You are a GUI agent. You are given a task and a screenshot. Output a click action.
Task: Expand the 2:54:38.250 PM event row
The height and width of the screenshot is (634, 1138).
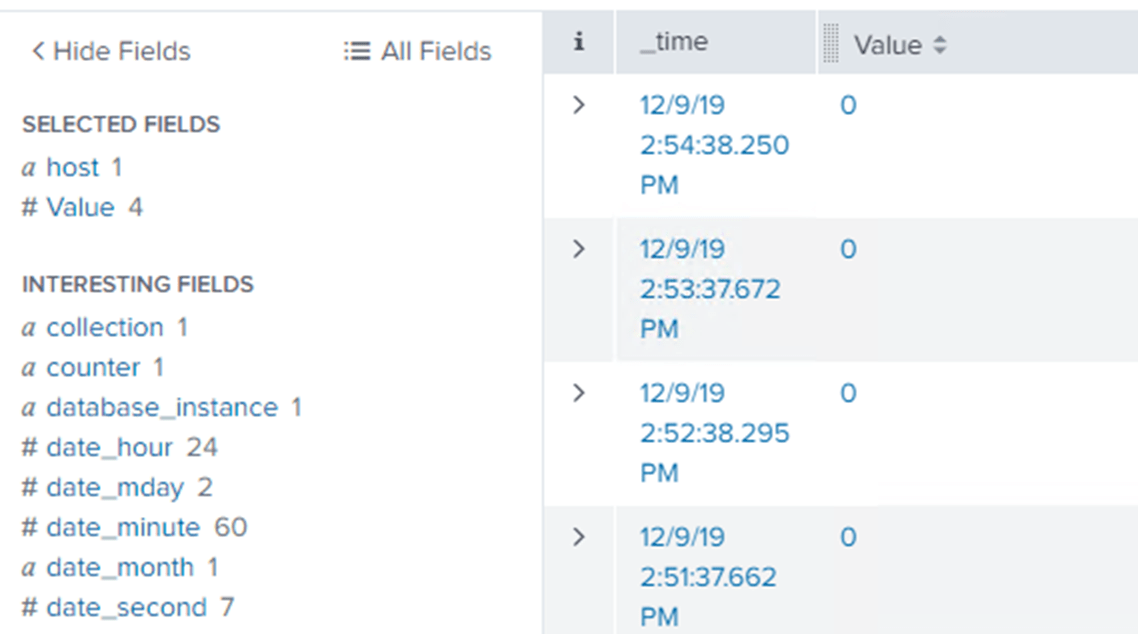[578, 105]
